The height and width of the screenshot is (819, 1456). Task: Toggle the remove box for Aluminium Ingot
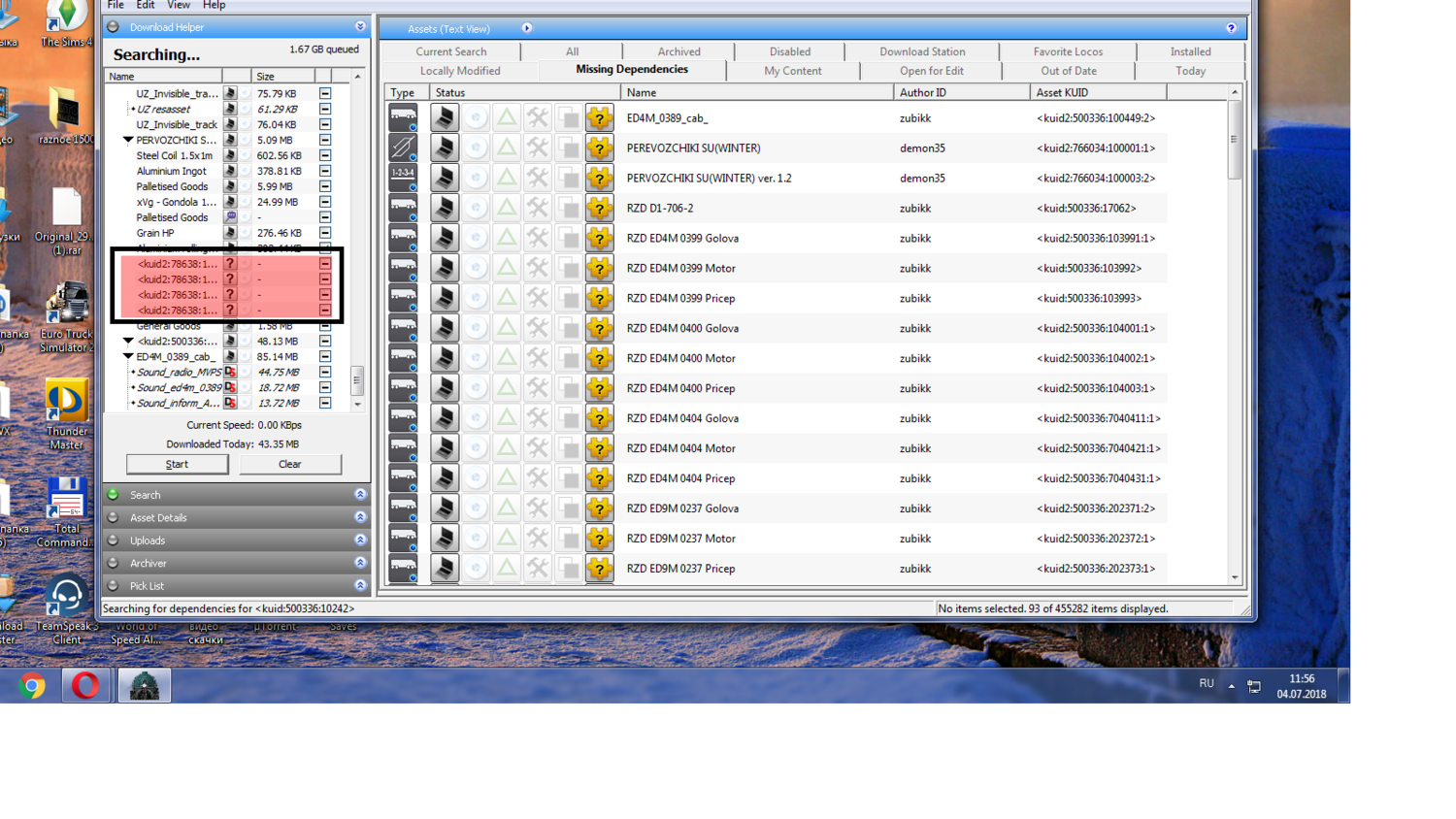[x=325, y=171]
